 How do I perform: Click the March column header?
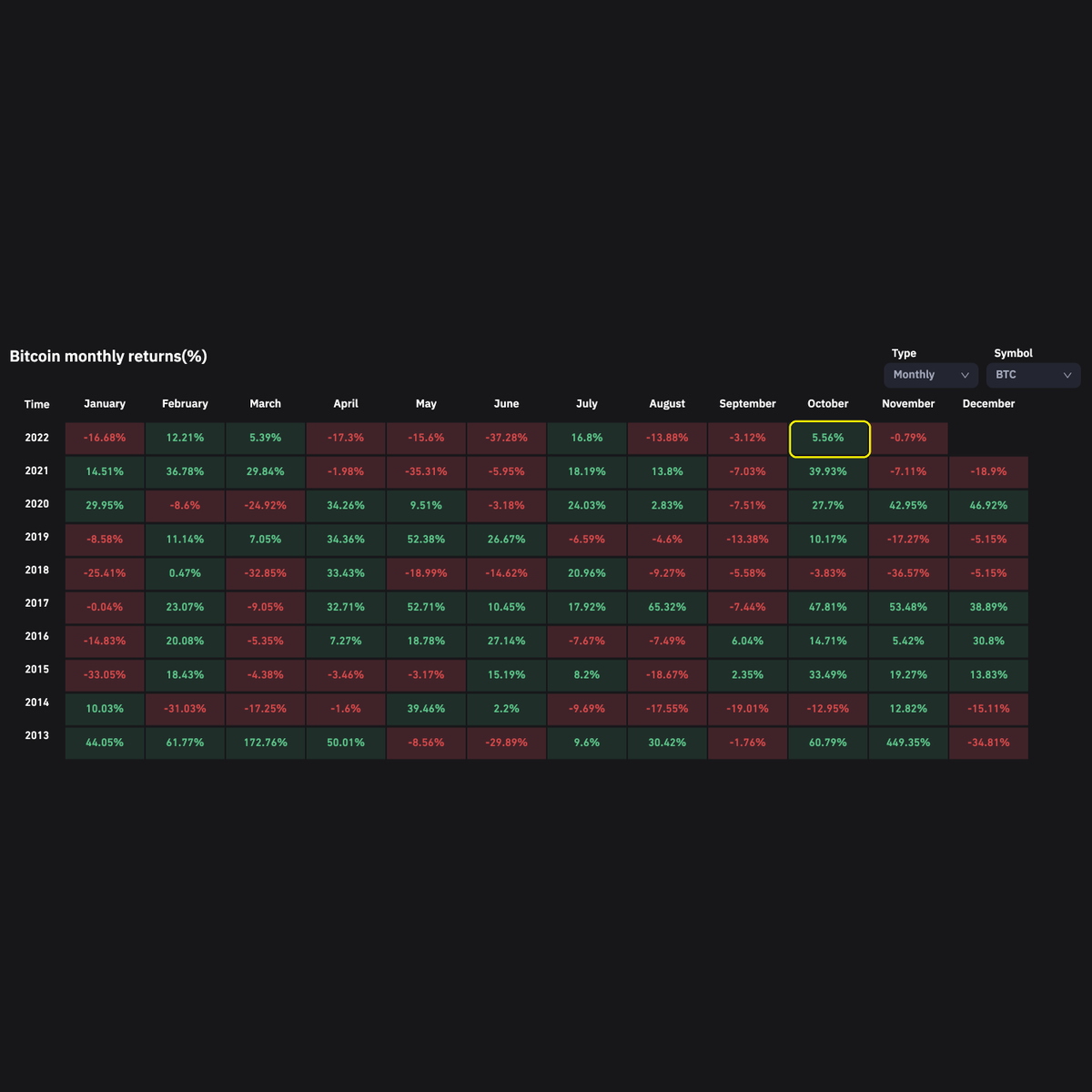pyautogui.click(x=266, y=404)
